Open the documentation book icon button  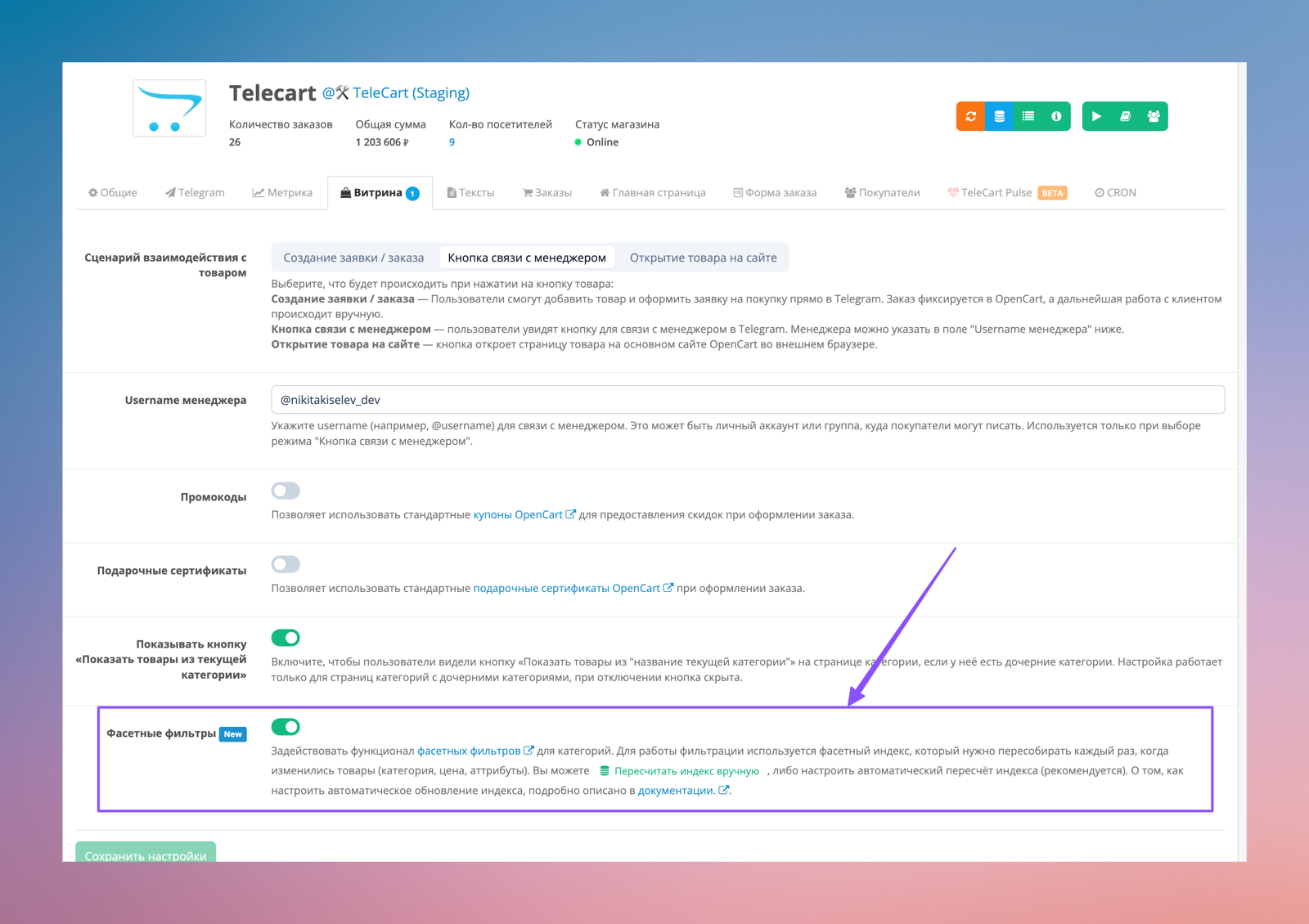pos(1125,117)
